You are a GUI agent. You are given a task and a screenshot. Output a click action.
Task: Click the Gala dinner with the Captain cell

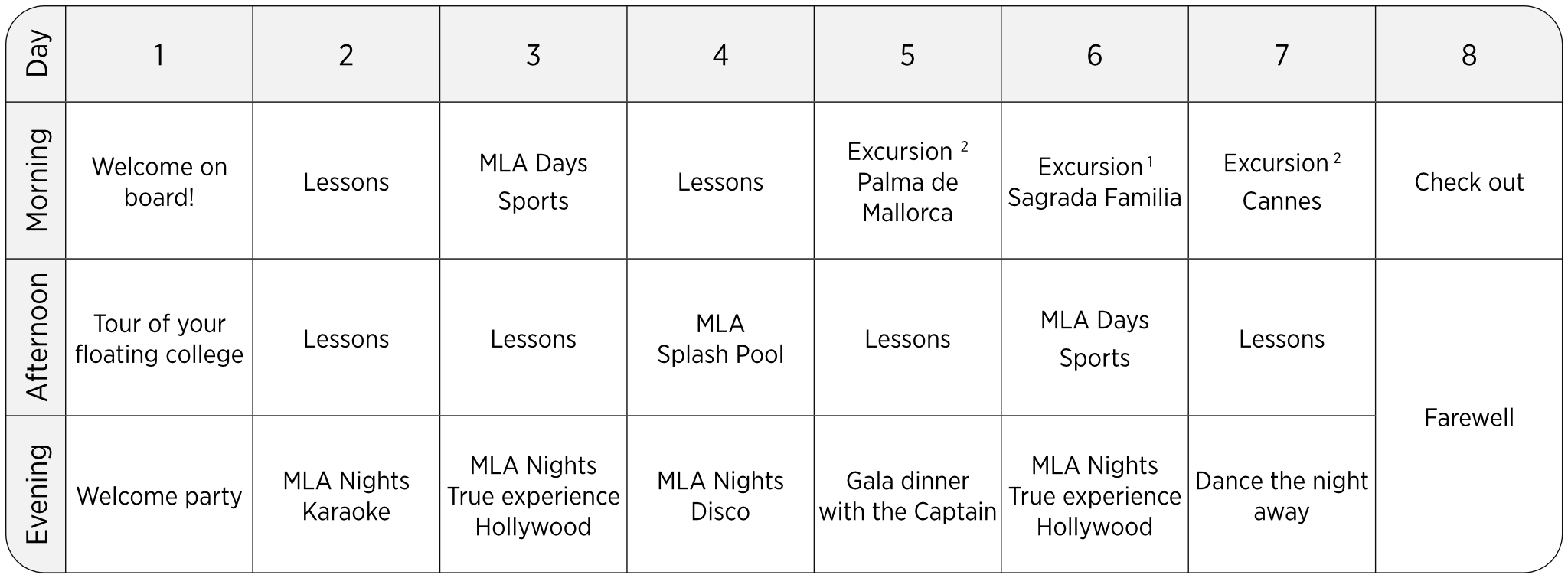pos(907,496)
